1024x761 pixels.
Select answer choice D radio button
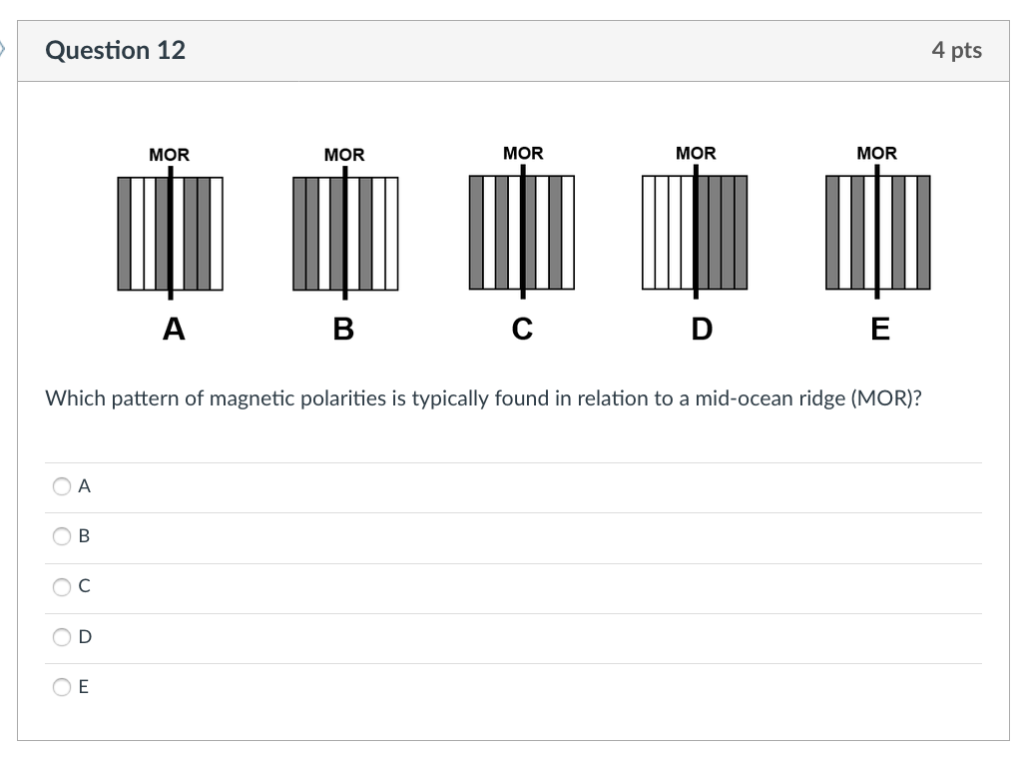coord(61,636)
